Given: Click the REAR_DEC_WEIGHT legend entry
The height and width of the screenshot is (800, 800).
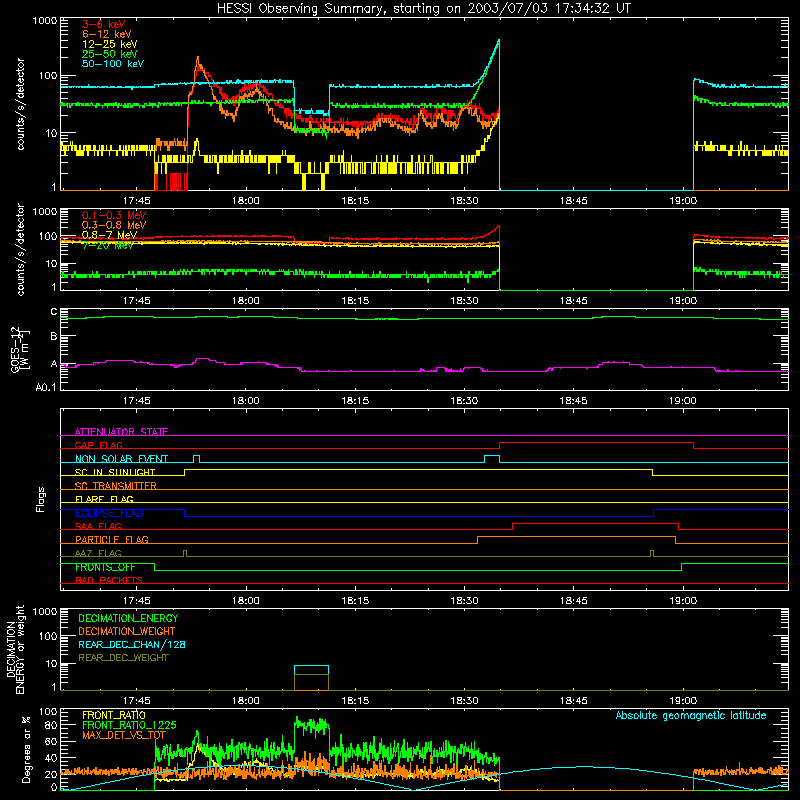Looking at the screenshot, I should (123, 658).
